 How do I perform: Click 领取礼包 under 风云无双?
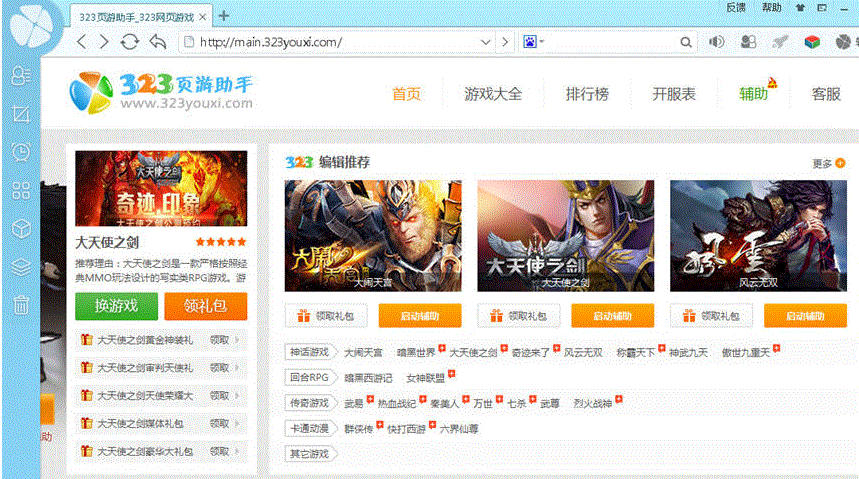[x=711, y=316]
